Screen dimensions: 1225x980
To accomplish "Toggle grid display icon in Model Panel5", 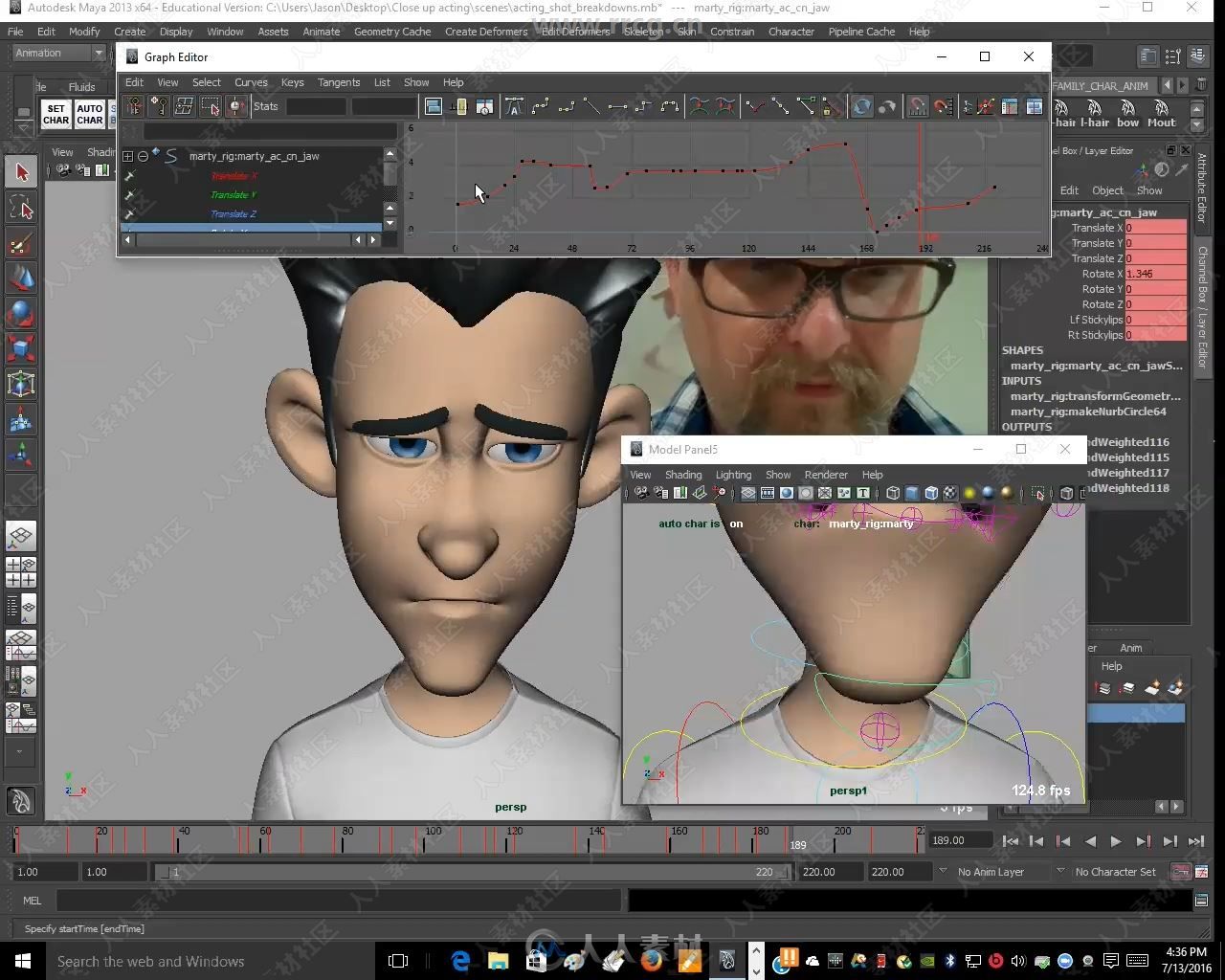I will pos(748,494).
